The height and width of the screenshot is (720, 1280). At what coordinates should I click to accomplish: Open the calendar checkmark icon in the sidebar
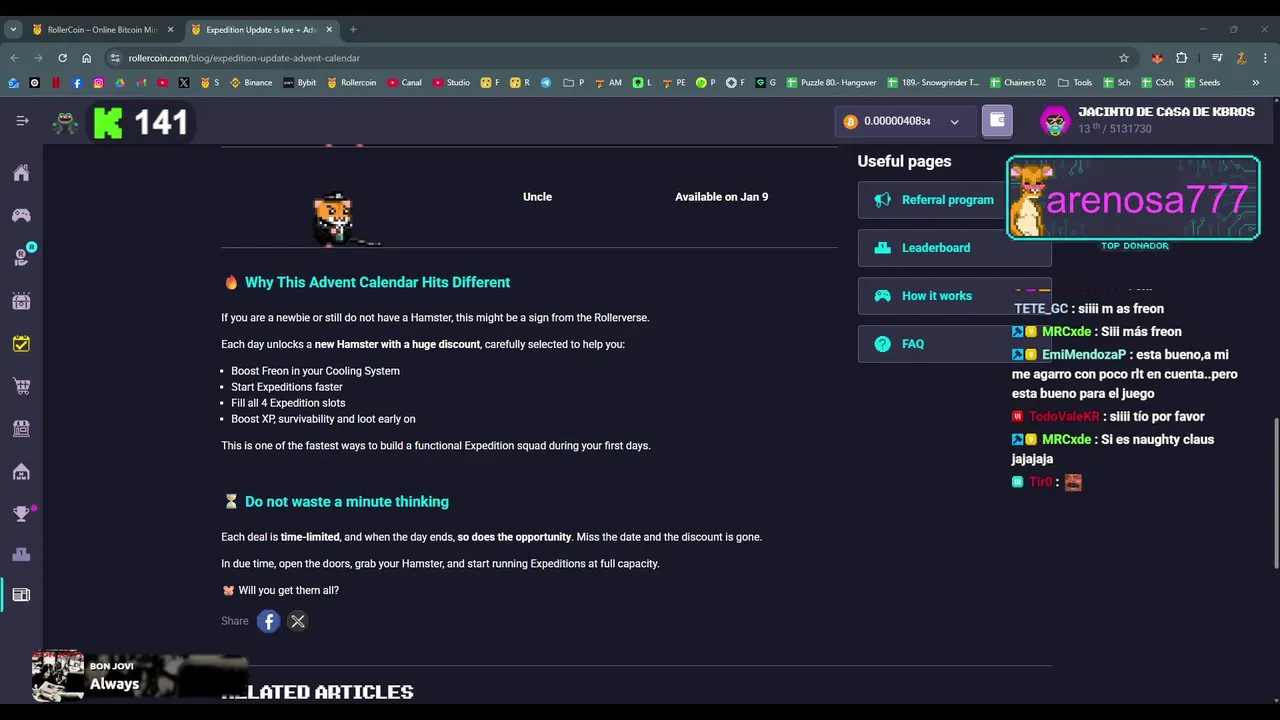[21, 344]
